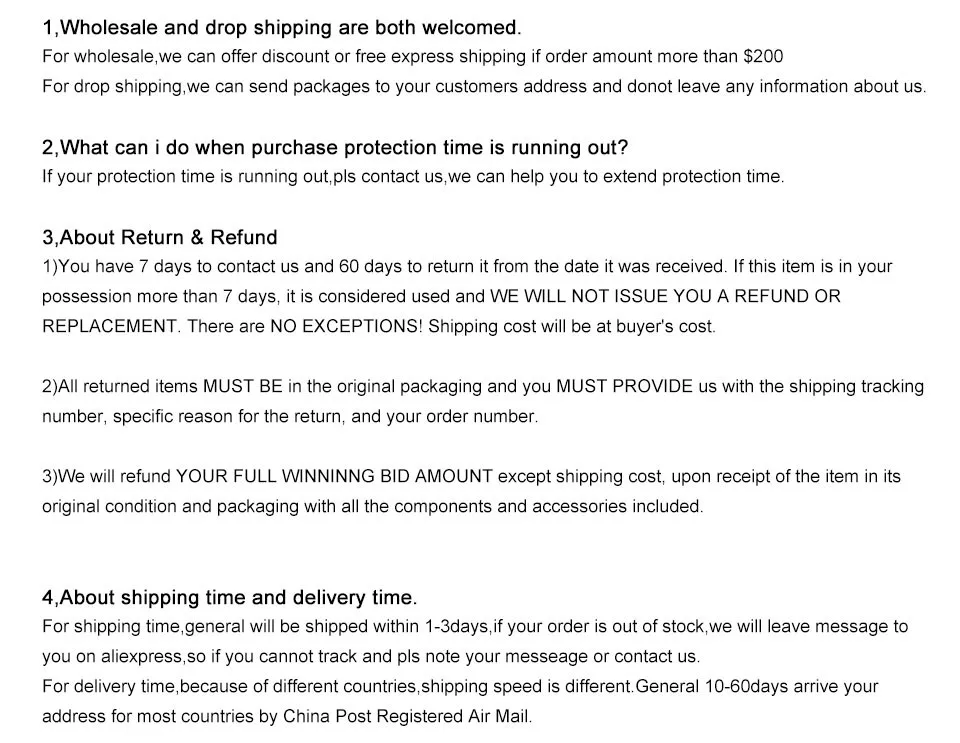Click the '7 days to contact us' line

click(x=467, y=266)
